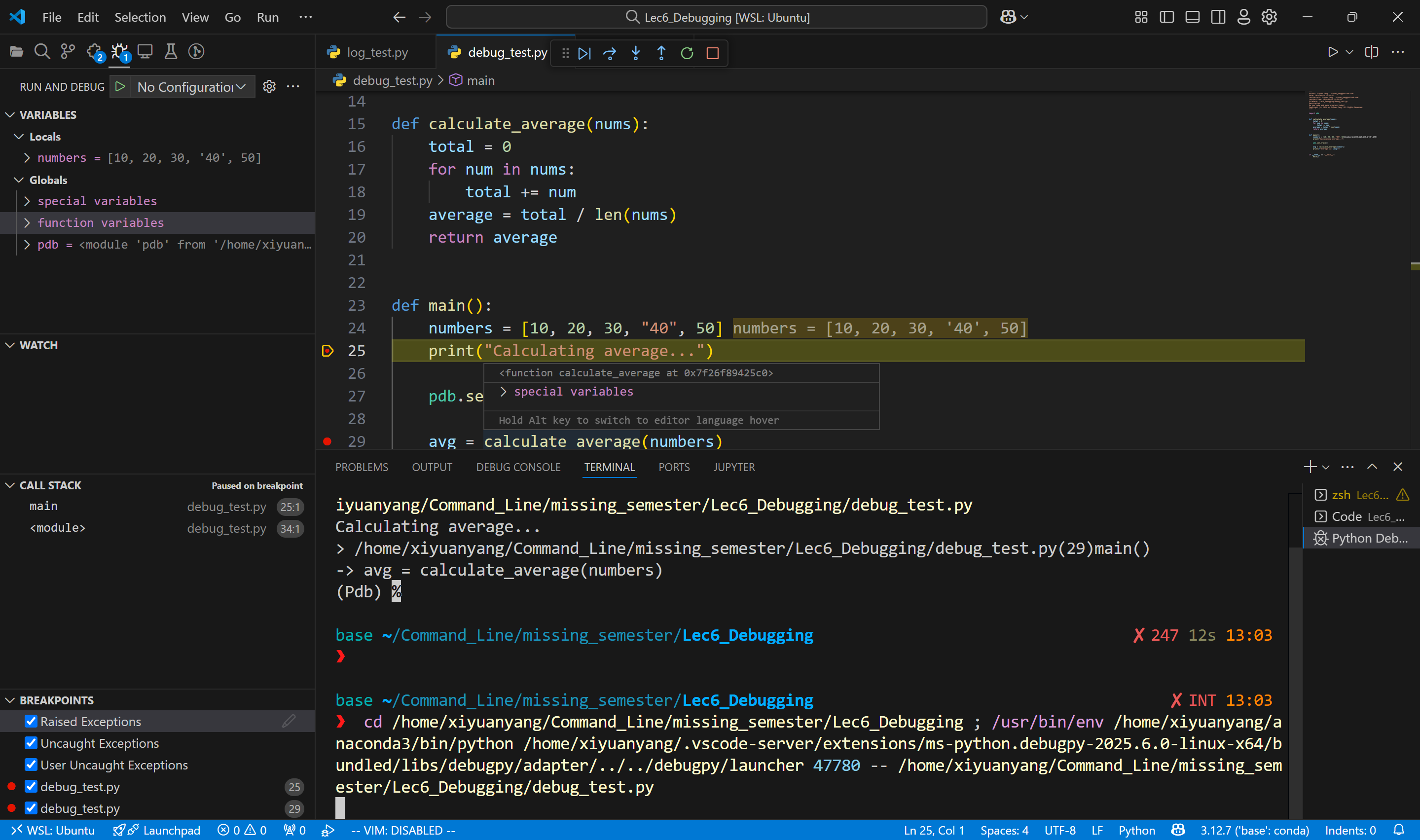Open the Run Python File dropdown arrow

point(1349,52)
